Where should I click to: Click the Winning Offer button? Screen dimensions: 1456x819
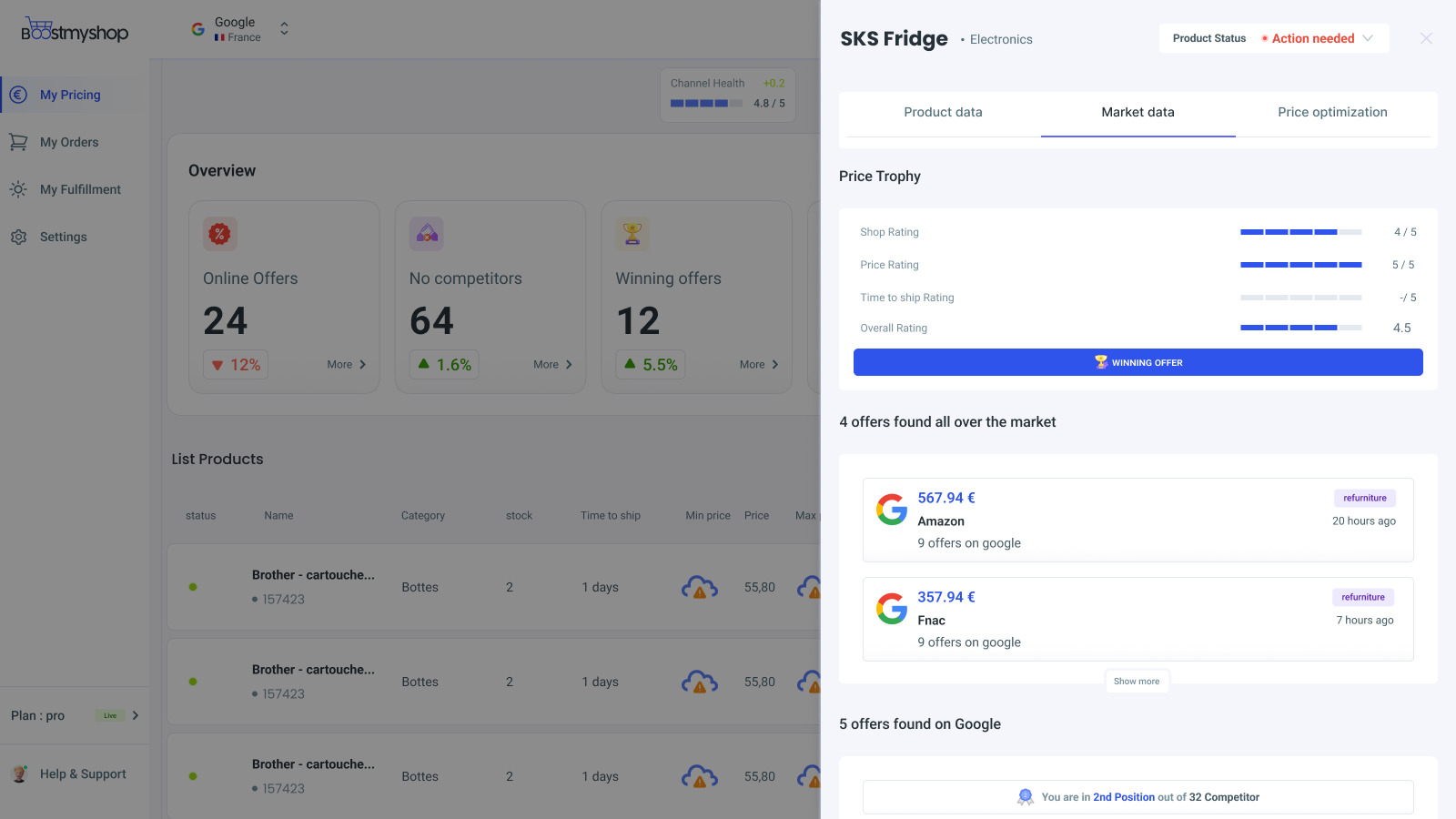(1138, 362)
